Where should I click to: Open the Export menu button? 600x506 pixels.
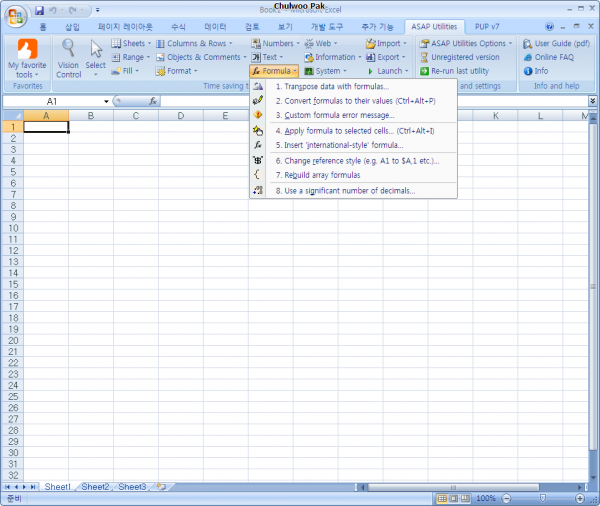386,57
